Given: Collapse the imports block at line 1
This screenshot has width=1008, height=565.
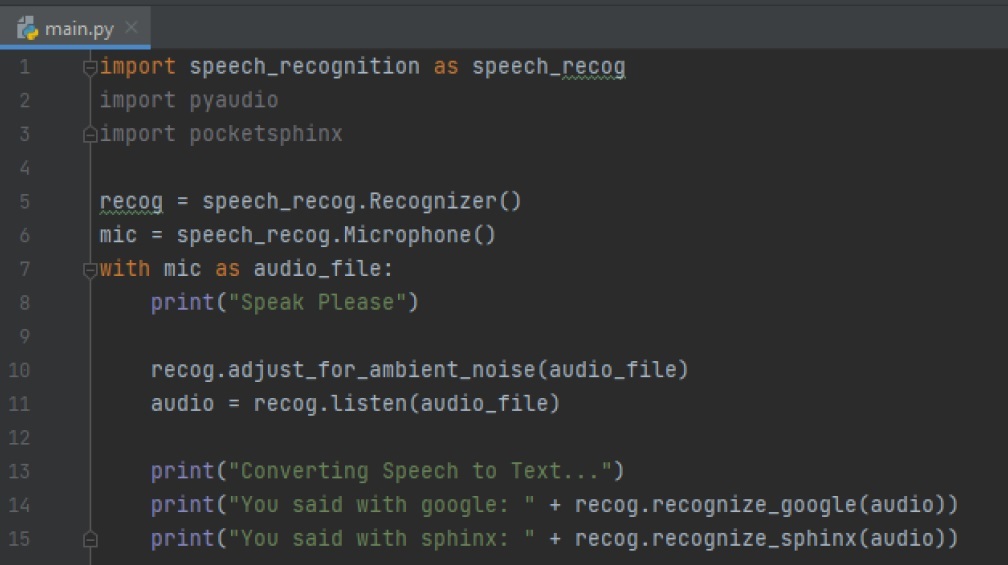Looking at the screenshot, I should [x=90, y=67].
